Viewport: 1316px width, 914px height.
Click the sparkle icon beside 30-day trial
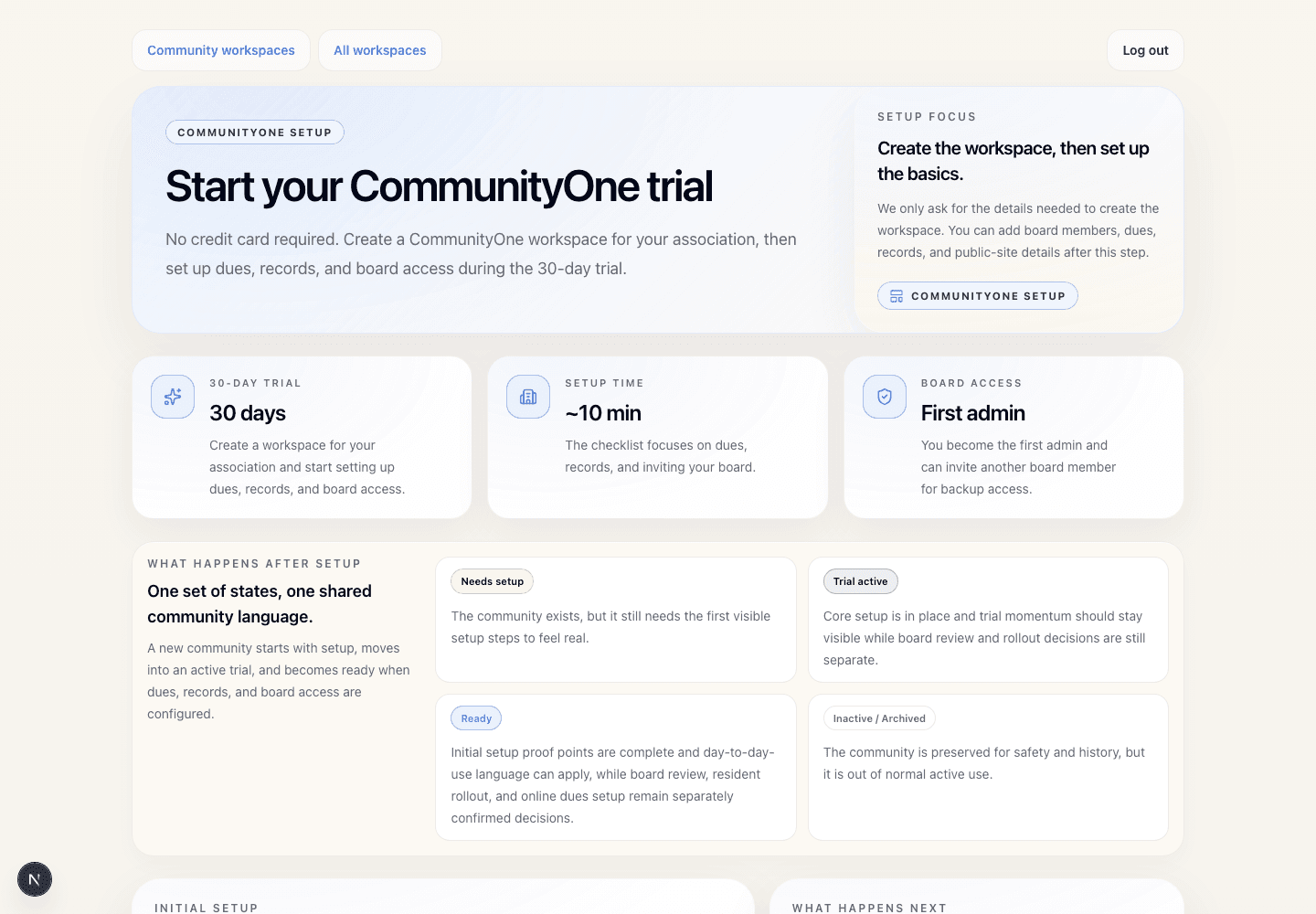(x=173, y=397)
